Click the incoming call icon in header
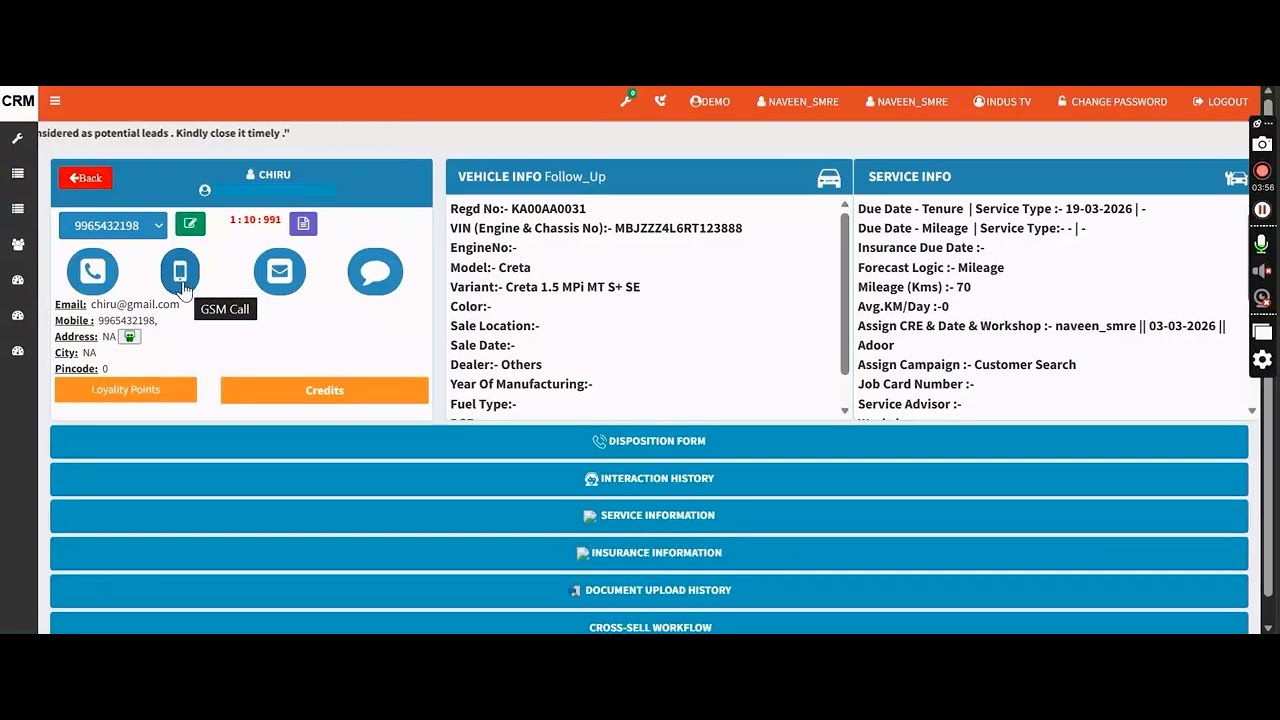This screenshot has height=720, width=1280. pos(660,101)
